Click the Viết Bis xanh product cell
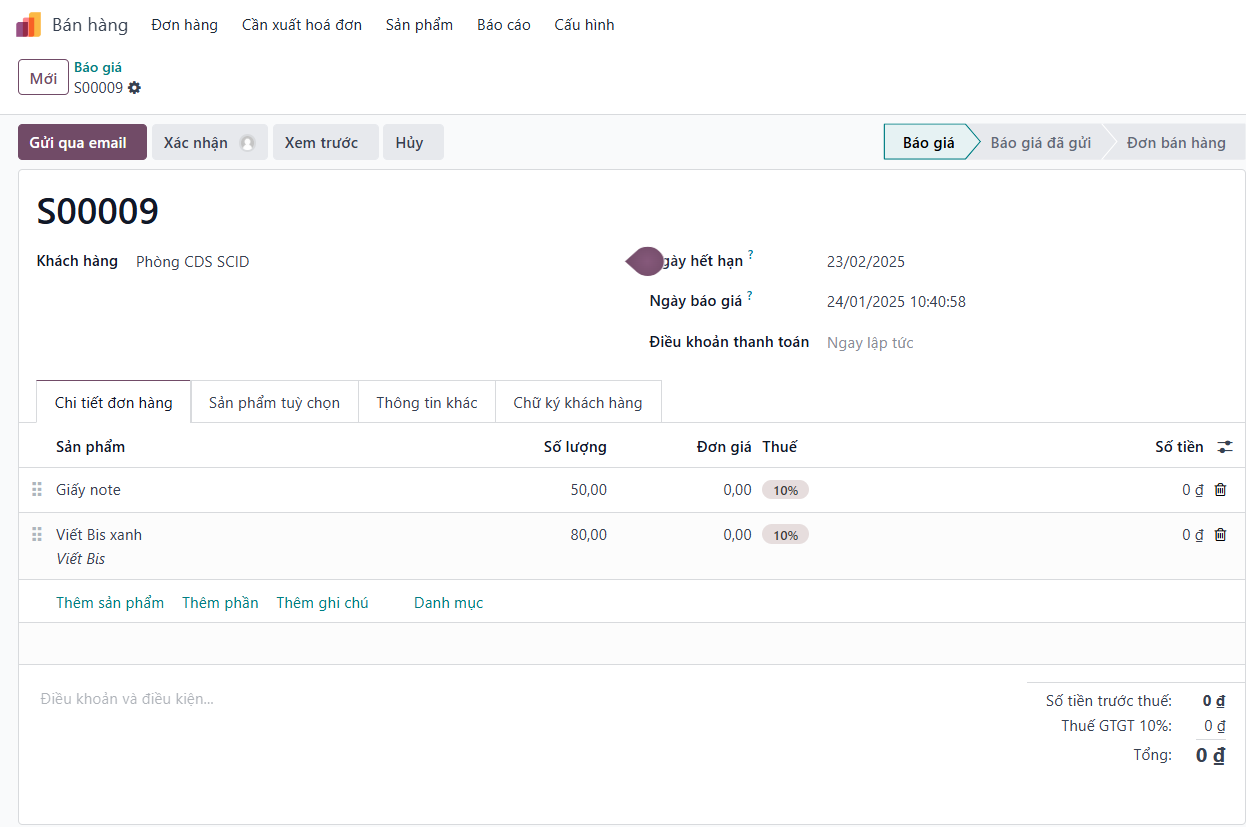 pyautogui.click(x=99, y=535)
